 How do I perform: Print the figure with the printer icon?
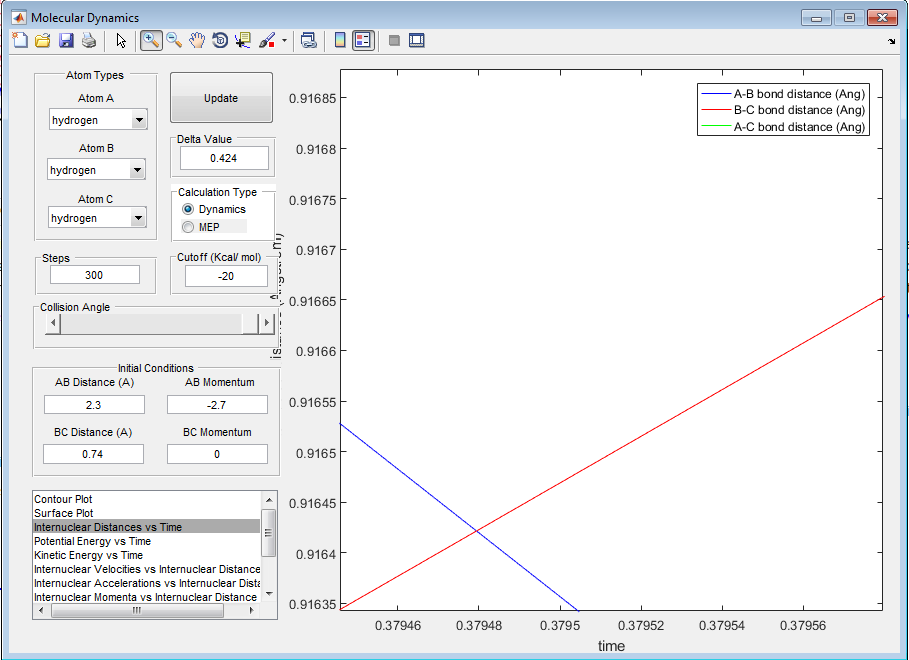click(x=89, y=40)
